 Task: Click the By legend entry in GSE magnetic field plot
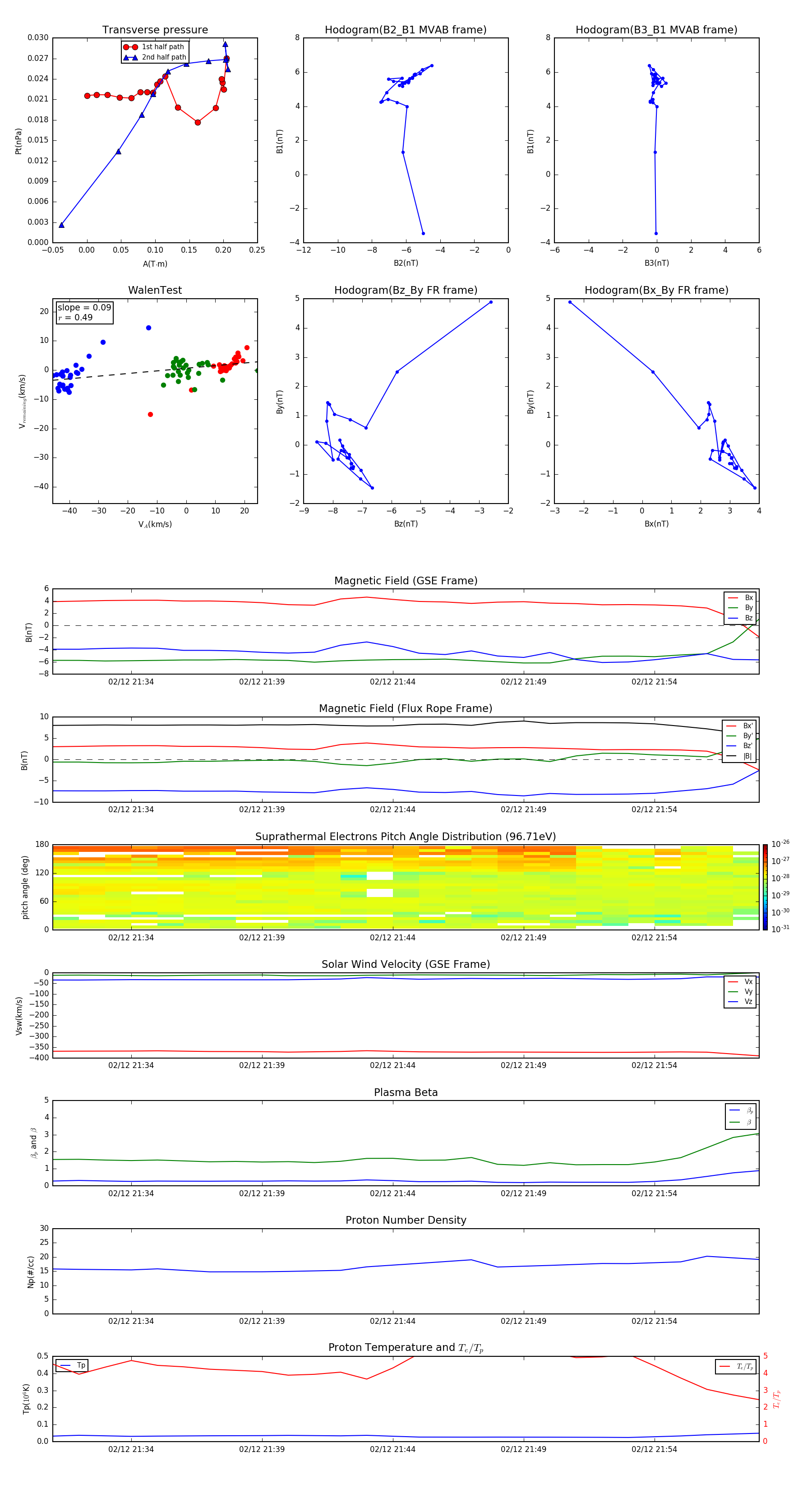(x=740, y=608)
